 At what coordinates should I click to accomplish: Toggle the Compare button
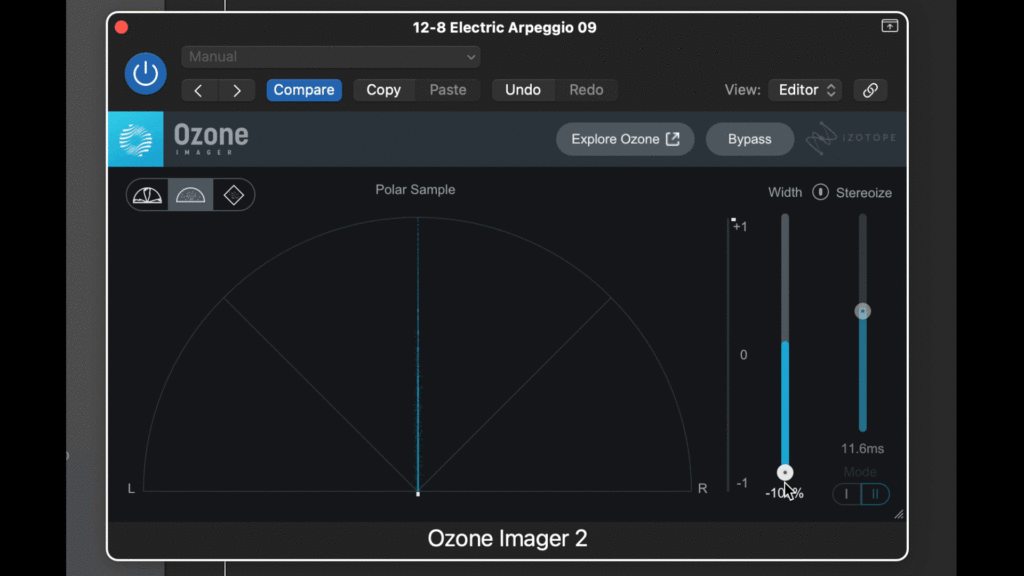click(x=304, y=90)
